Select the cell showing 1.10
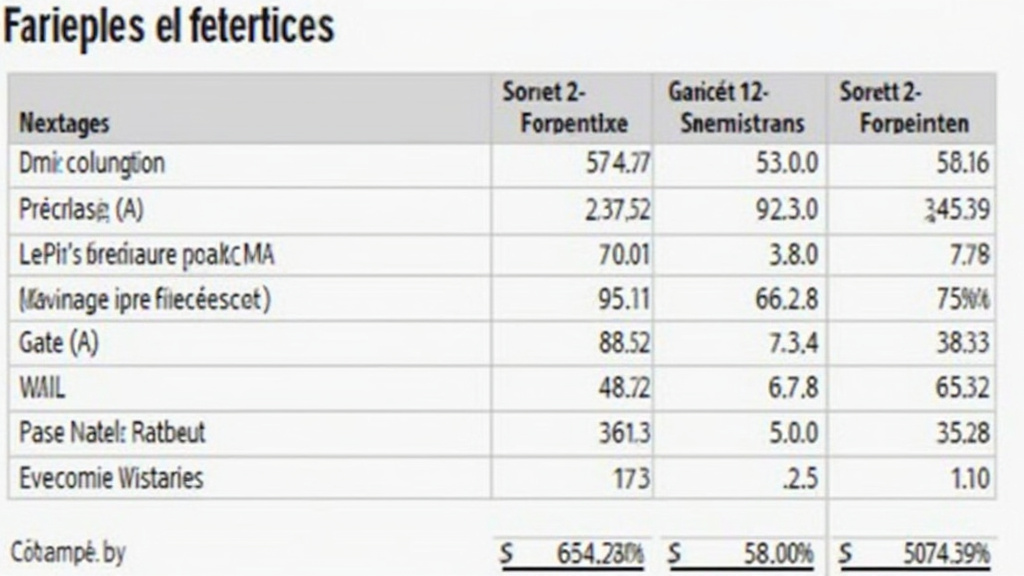The width and height of the screenshot is (1024, 576). [x=970, y=478]
